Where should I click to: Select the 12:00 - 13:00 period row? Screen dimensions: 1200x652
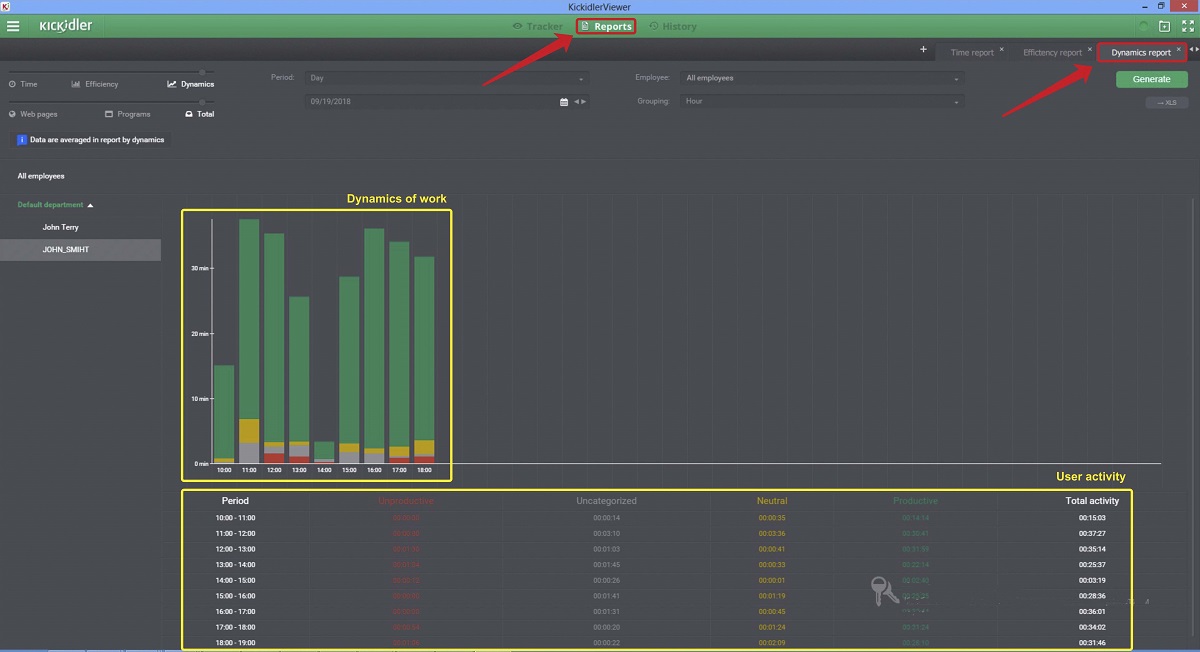click(657, 549)
